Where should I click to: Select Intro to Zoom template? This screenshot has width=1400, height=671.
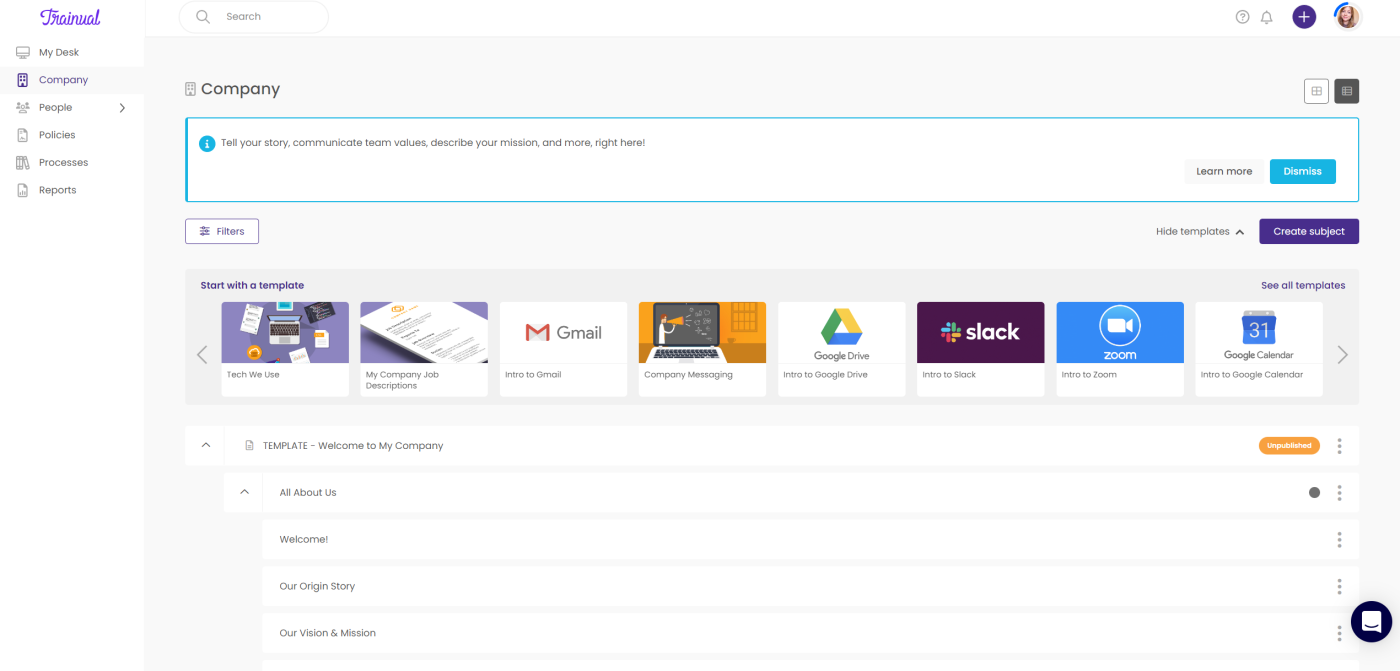(1120, 349)
